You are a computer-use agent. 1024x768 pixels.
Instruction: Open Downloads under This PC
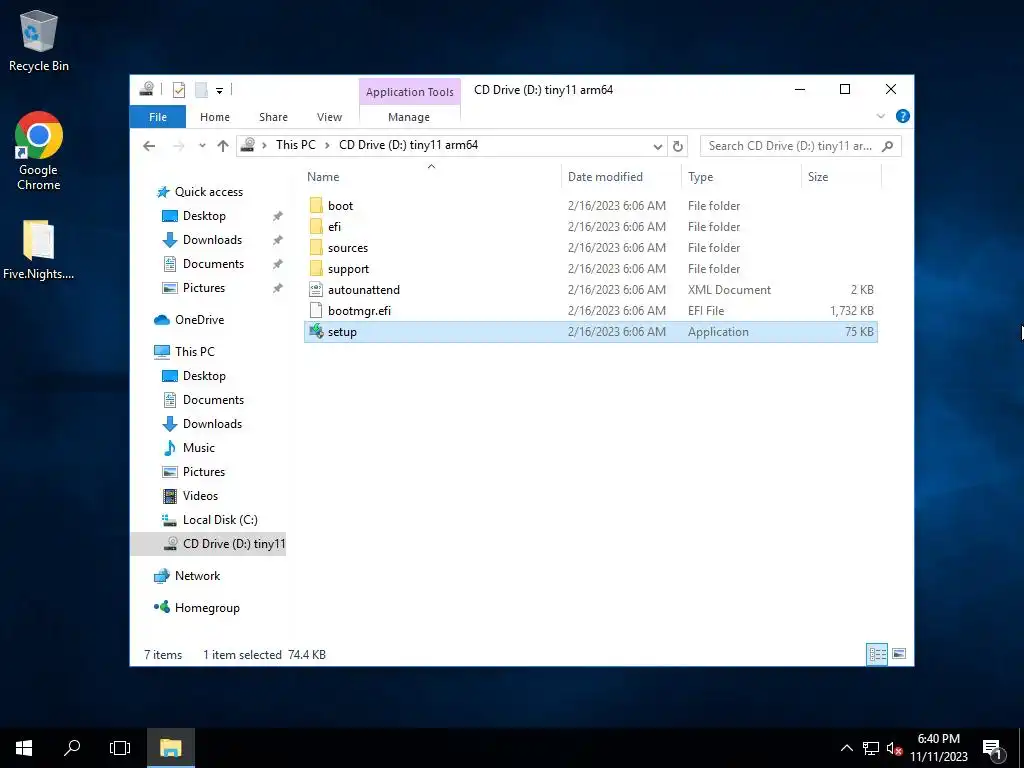[x=212, y=424]
